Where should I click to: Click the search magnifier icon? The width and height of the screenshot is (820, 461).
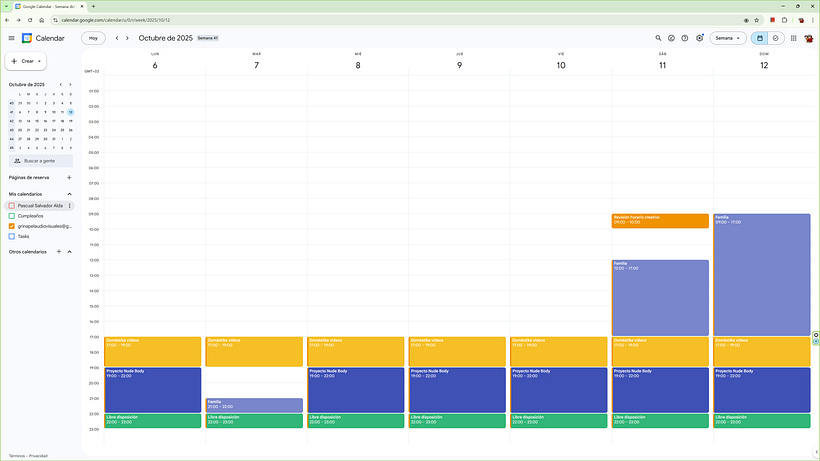pyautogui.click(x=659, y=38)
